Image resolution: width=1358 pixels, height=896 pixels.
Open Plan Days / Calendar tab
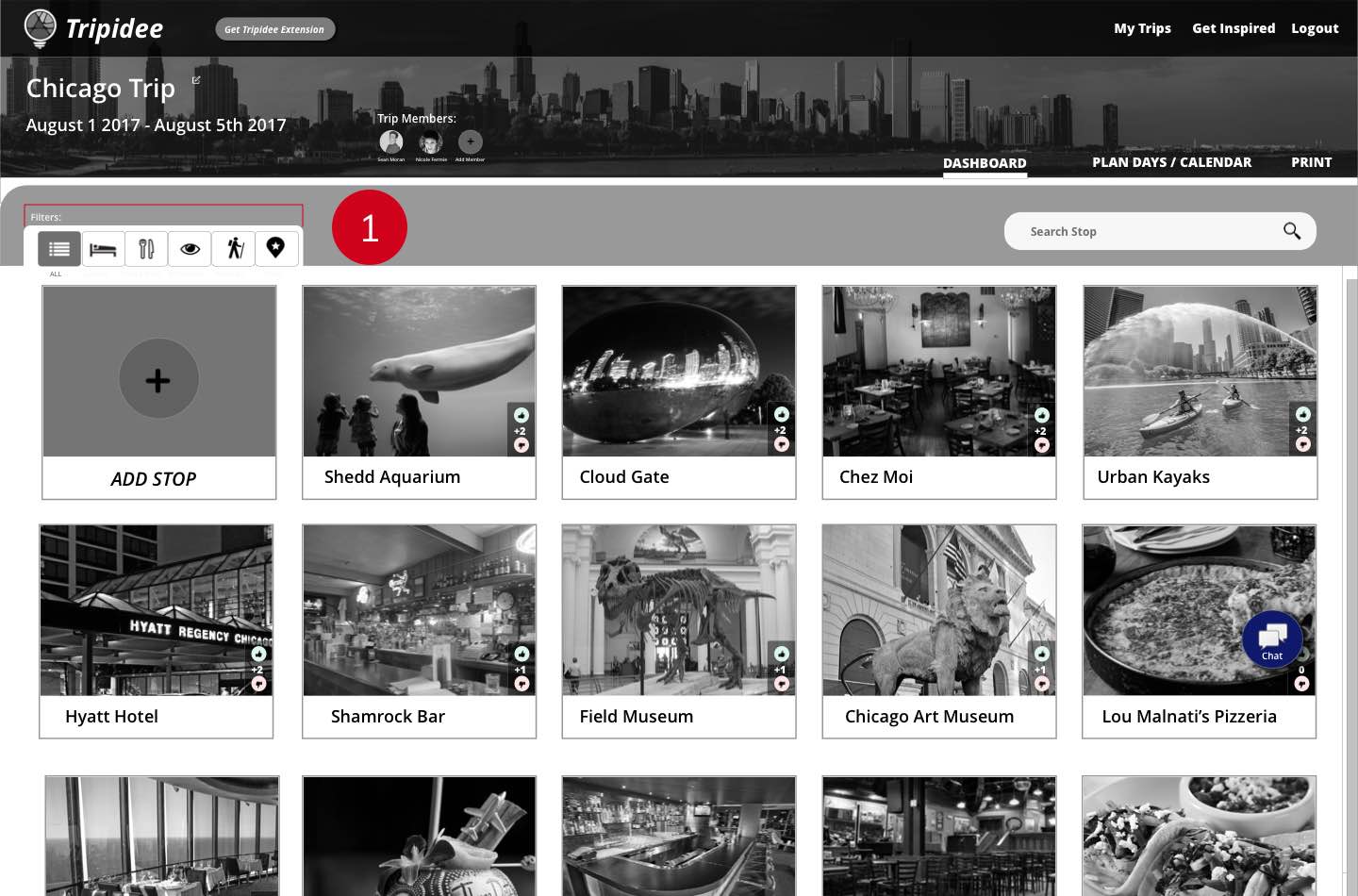coord(1172,162)
